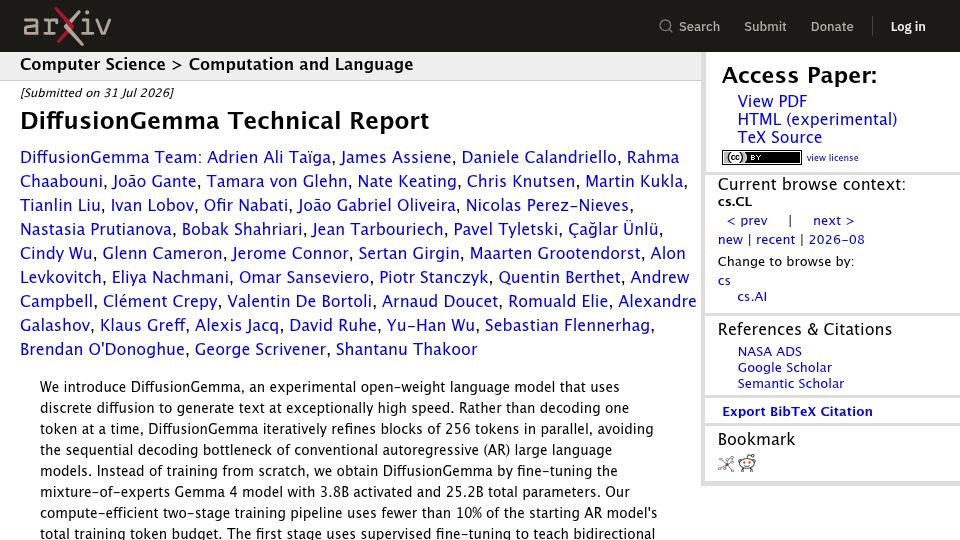
Task: Open HTML (experimental) version
Action: (817, 119)
